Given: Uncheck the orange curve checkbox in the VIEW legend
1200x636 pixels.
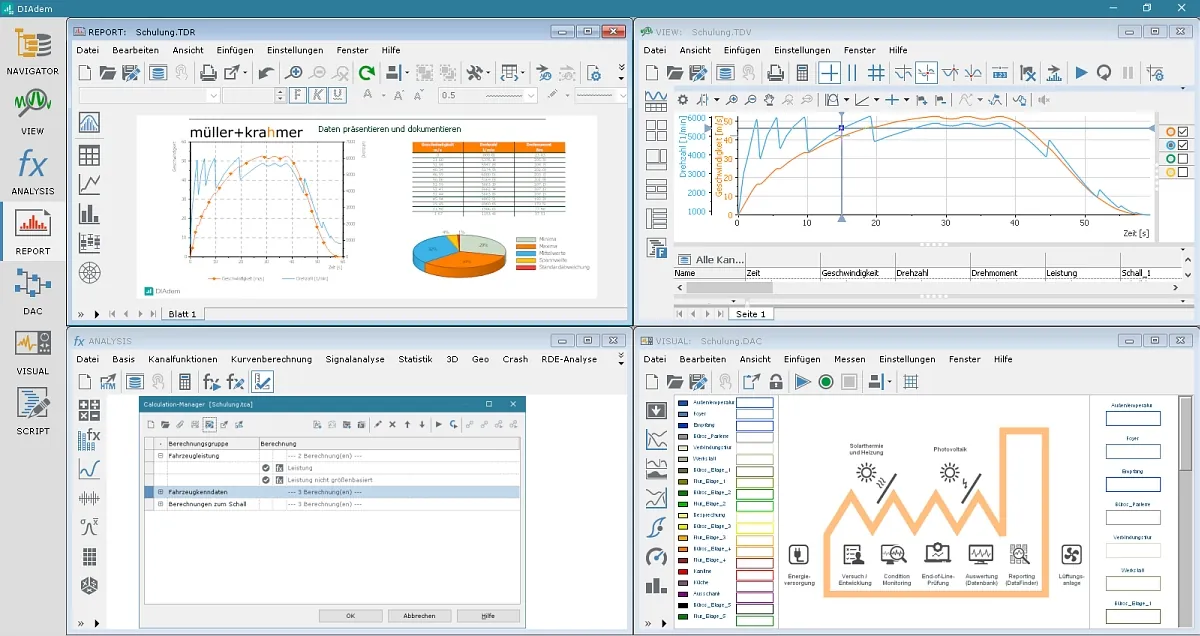Looking at the screenshot, I should pos(1183,132).
